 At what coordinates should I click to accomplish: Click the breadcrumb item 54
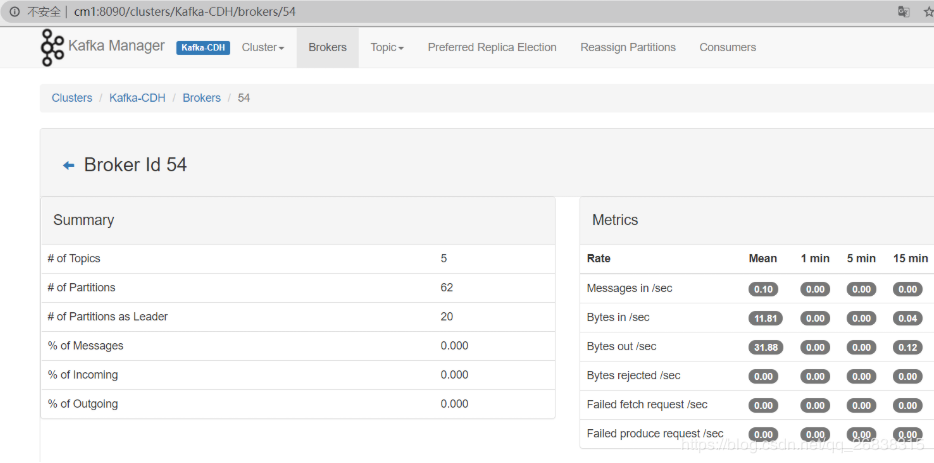[x=244, y=98]
